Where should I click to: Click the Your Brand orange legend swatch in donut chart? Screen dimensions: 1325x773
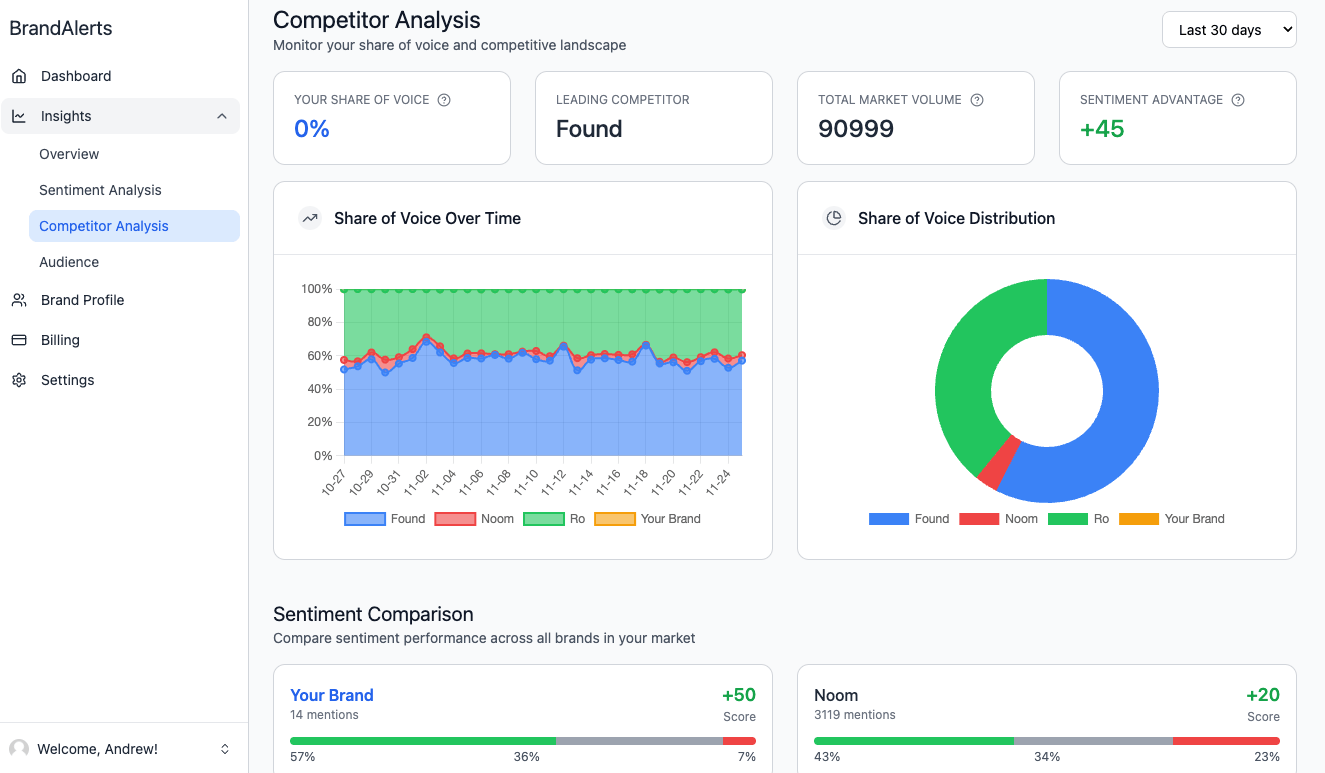1138,519
